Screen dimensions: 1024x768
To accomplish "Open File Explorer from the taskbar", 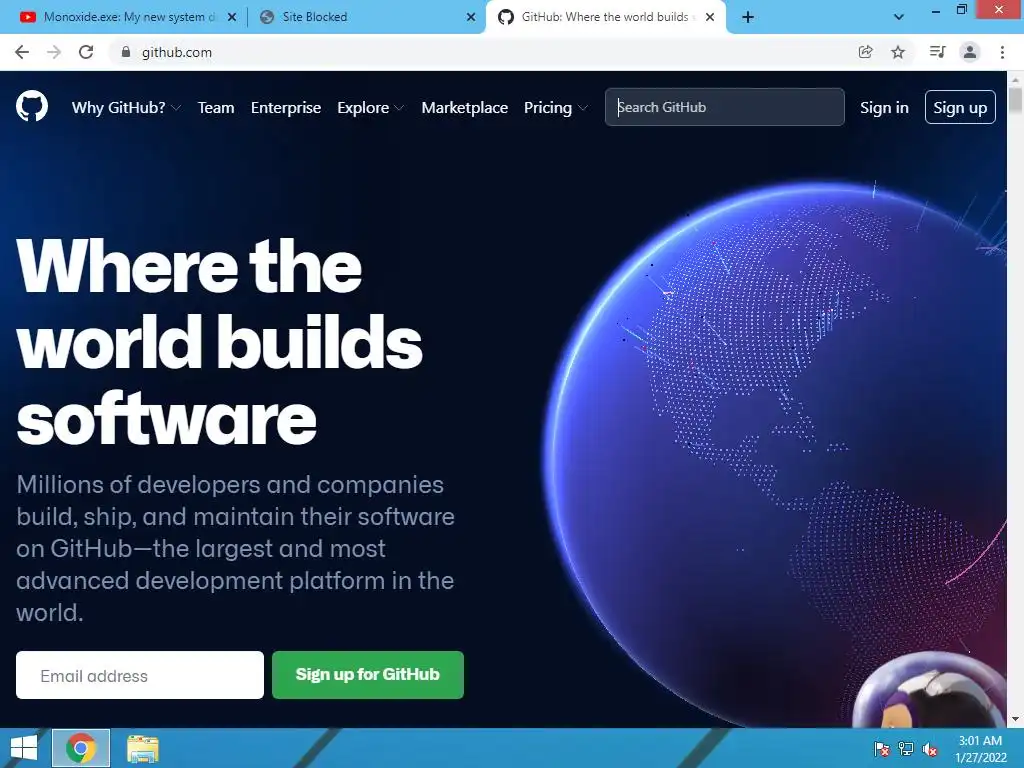I will click(142, 748).
